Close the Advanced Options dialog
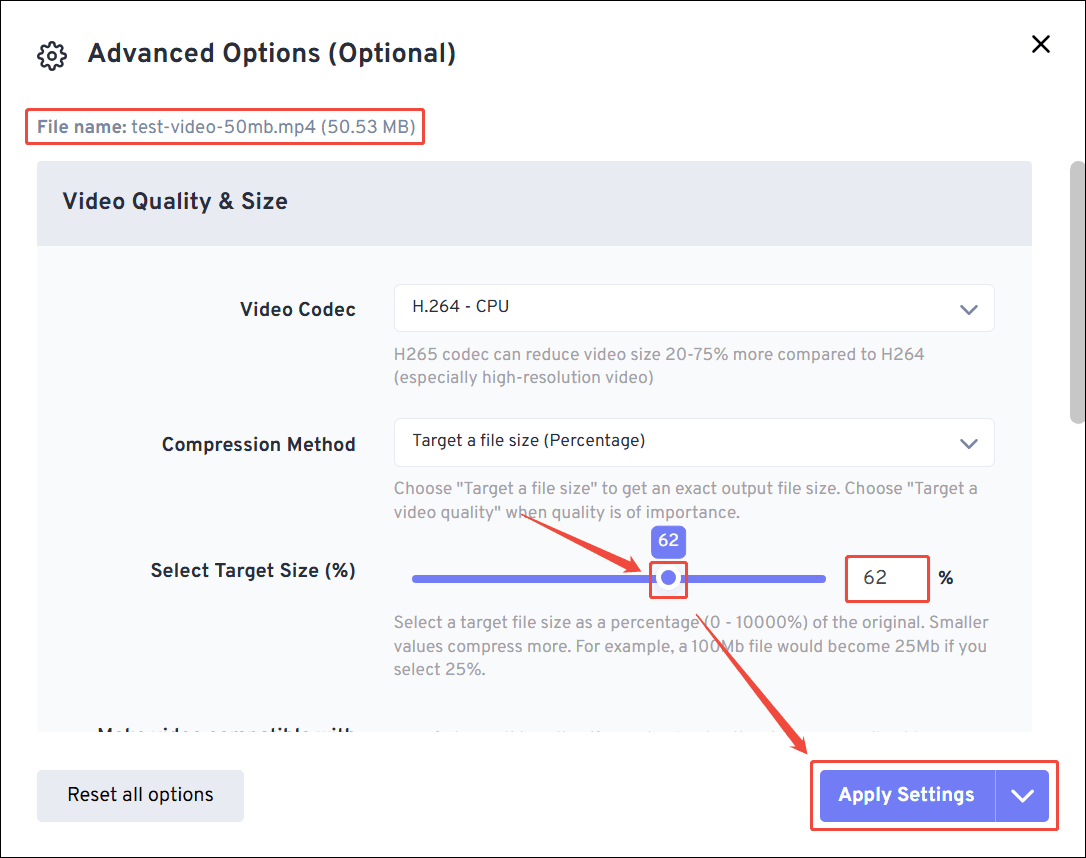Image resolution: width=1086 pixels, height=858 pixels. [1041, 44]
